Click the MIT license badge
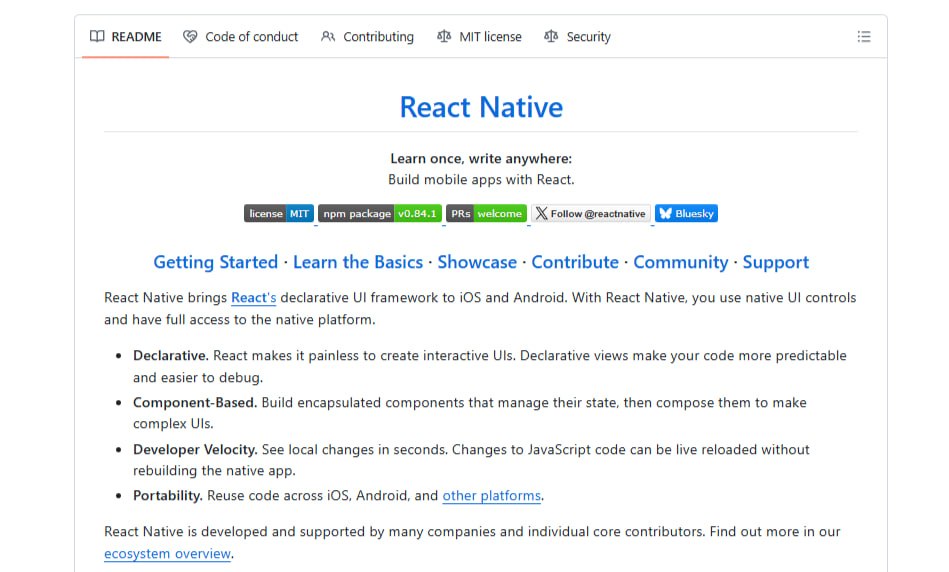Screen dimensions: 949x572 [279, 213]
